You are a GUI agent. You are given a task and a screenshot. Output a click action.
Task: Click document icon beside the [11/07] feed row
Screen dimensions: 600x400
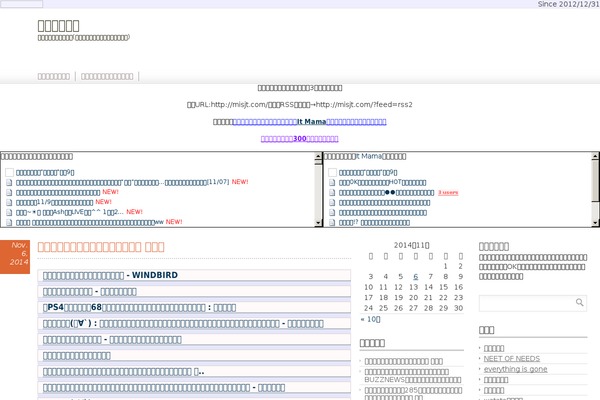pyautogui.click(x=9, y=182)
